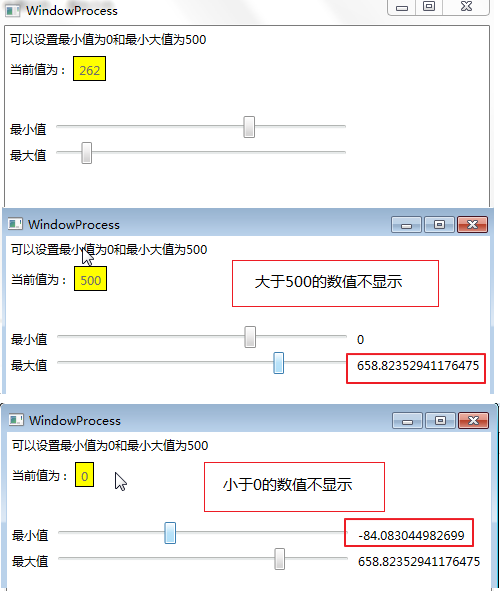
Task: Click app icon in top WindowProcess title bar
Action: coord(12,11)
